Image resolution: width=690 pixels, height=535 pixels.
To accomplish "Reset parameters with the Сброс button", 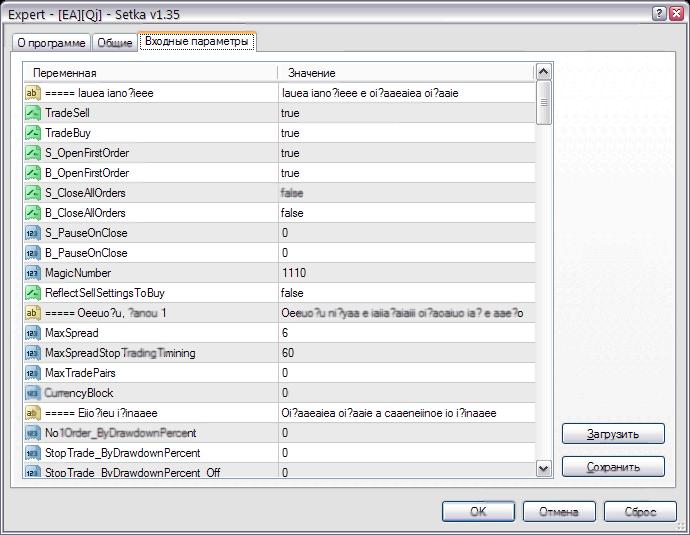I will click(x=640, y=512).
